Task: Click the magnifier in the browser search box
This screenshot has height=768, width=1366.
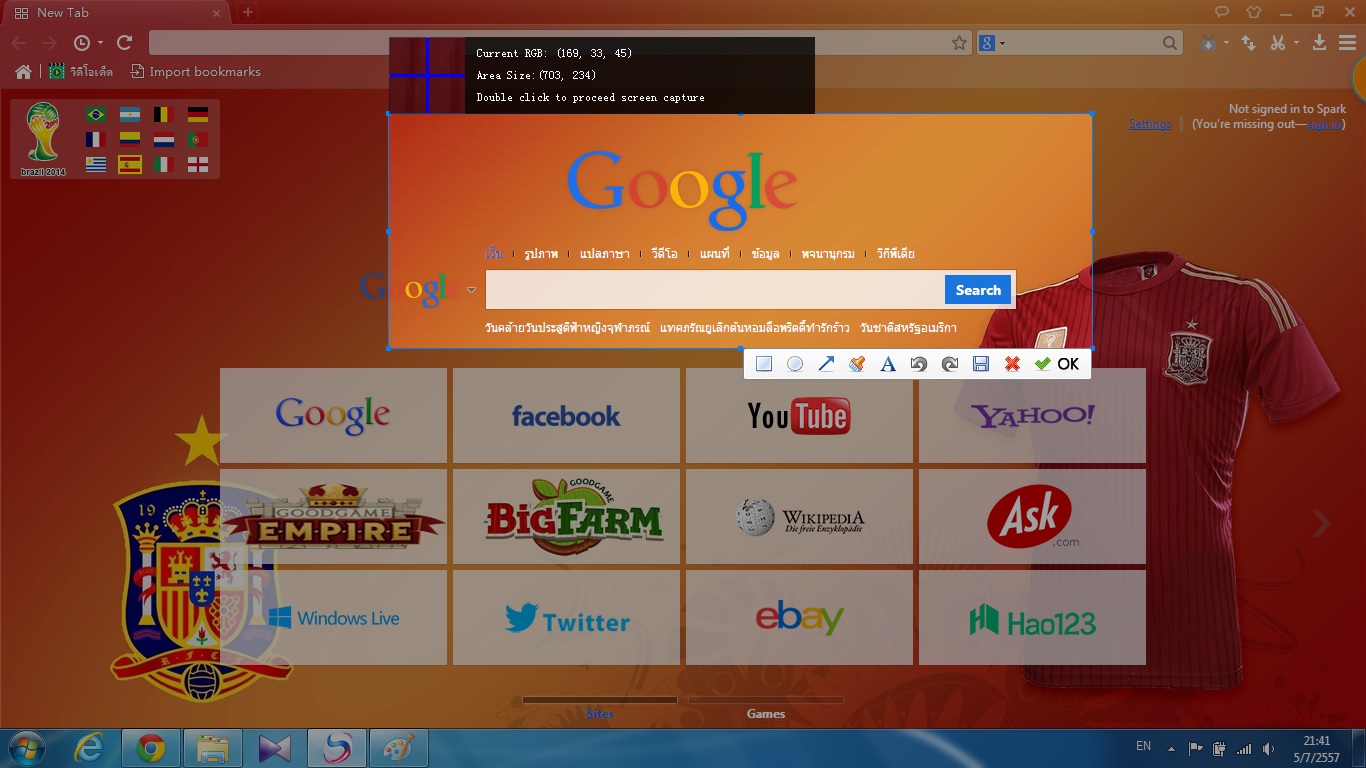Action: [1171, 43]
